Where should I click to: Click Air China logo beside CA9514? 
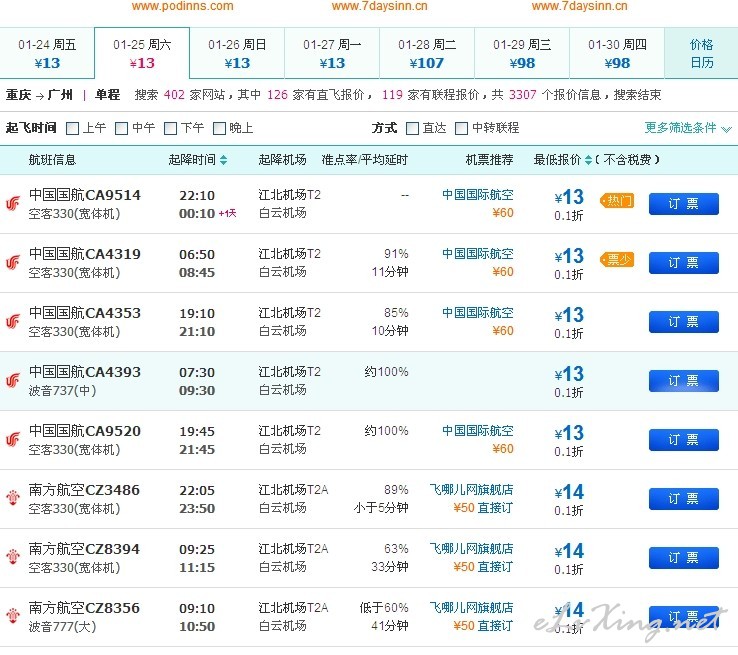pyautogui.click(x=13, y=203)
